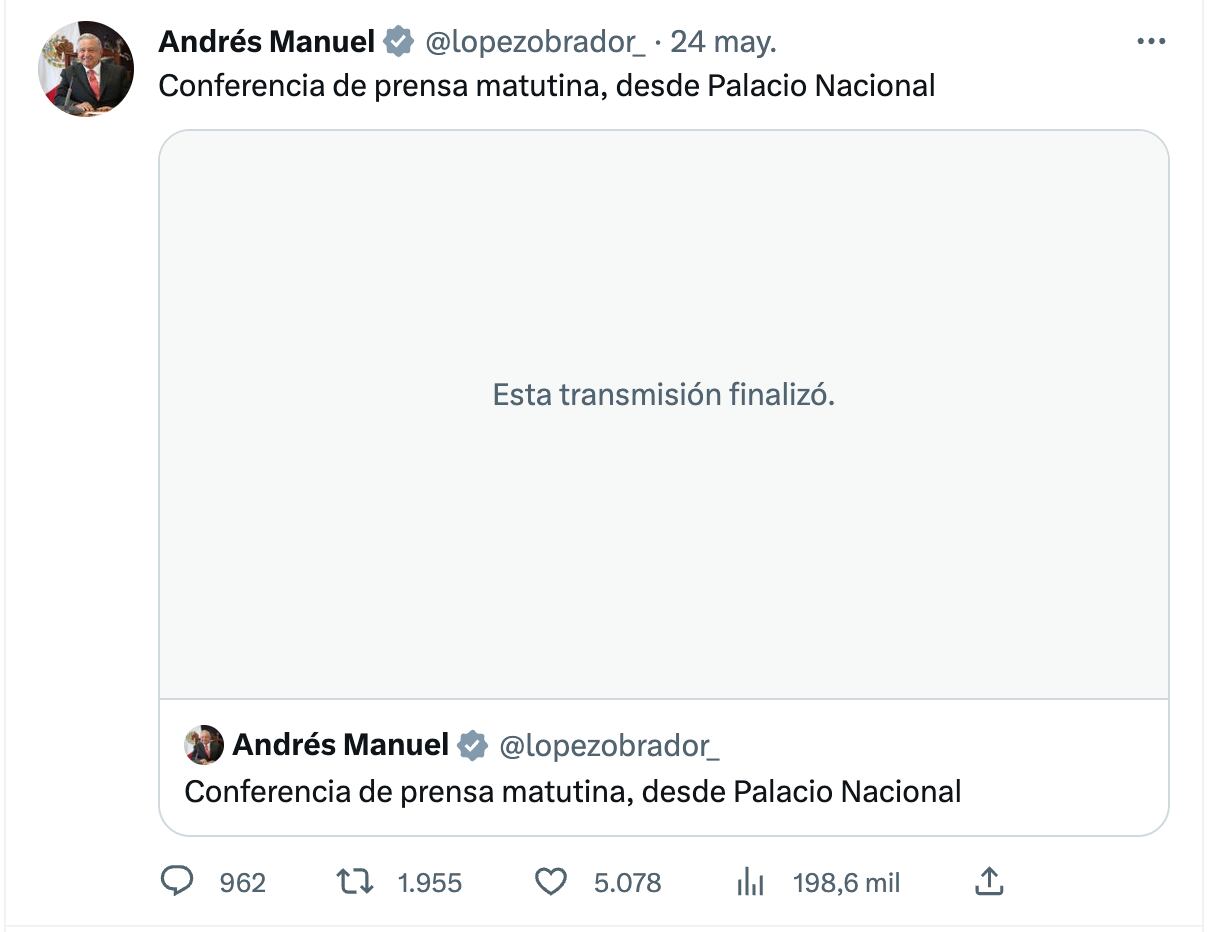
Task: Open the view analytics bar chart icon
Action: point(748,882)
